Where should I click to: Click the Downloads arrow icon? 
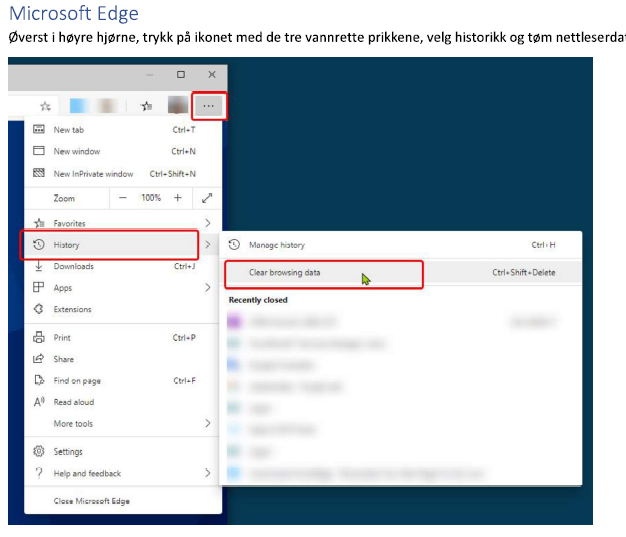point(39,266)
